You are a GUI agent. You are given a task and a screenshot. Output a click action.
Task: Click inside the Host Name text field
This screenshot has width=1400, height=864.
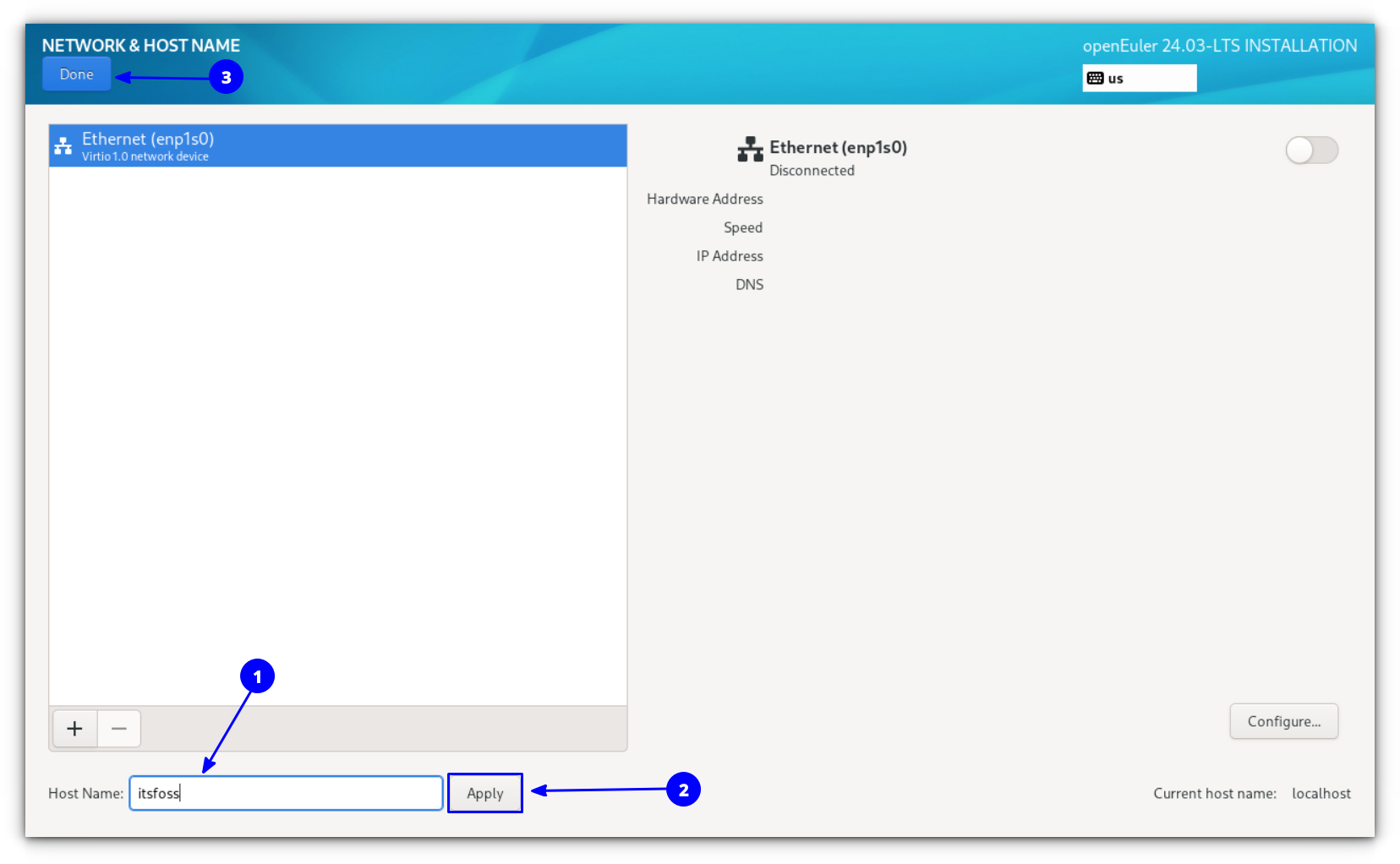tap(285, 793)
